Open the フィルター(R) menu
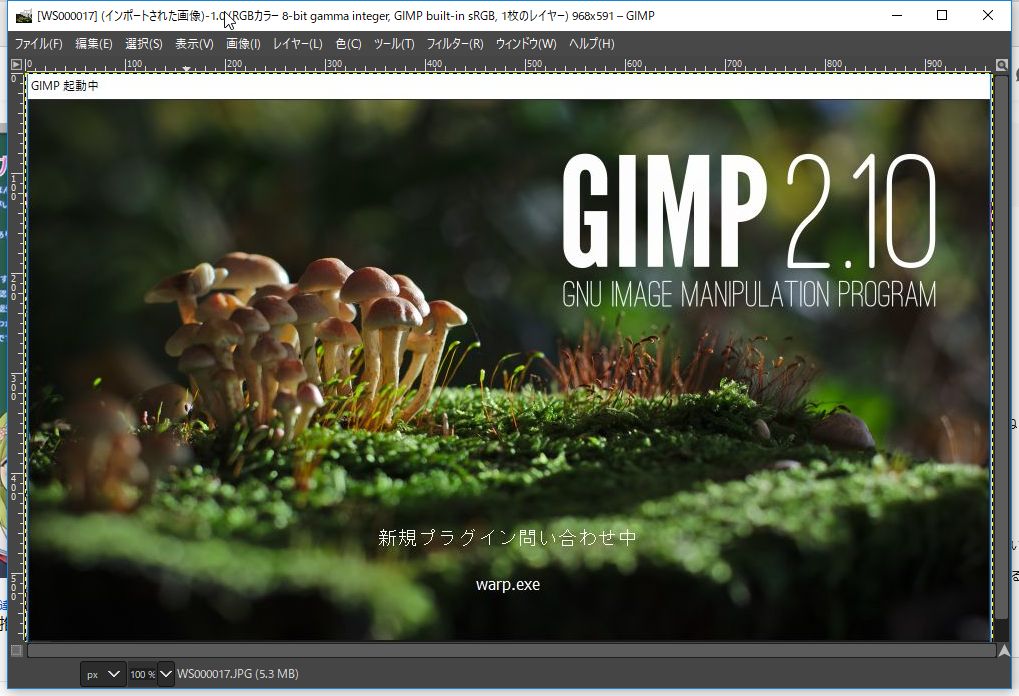 tap(455, 44)
